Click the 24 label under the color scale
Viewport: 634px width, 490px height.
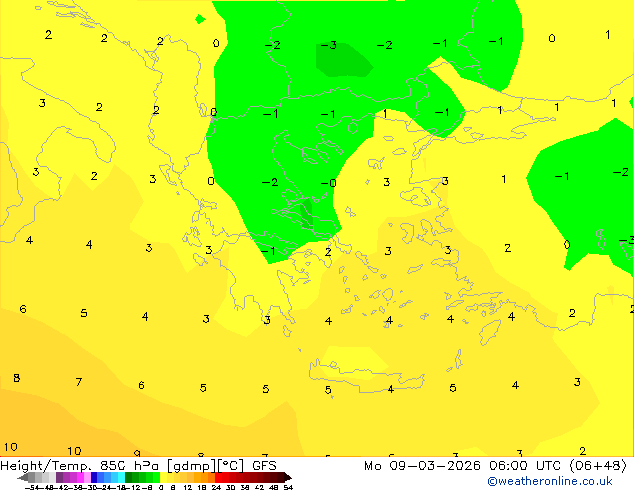216,487
